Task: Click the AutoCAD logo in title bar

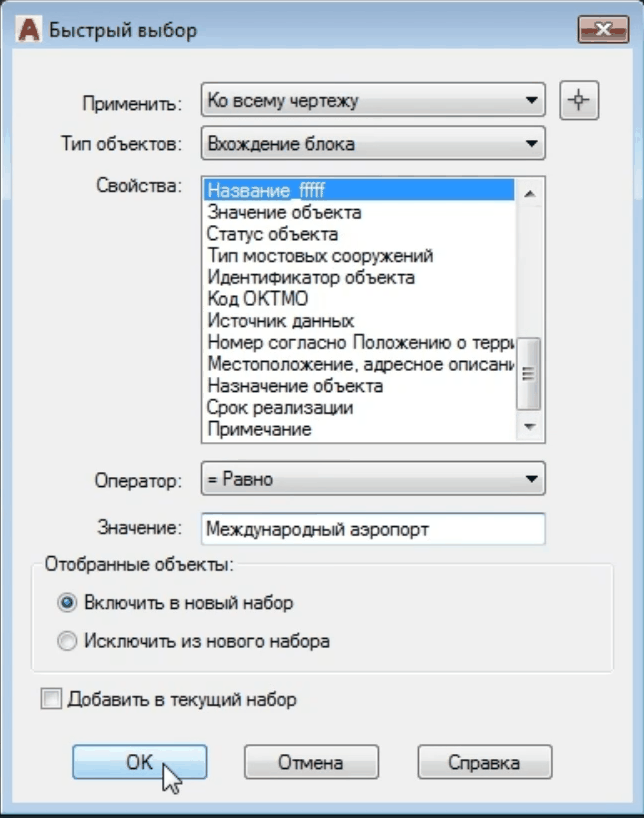Action: point(30,30)
